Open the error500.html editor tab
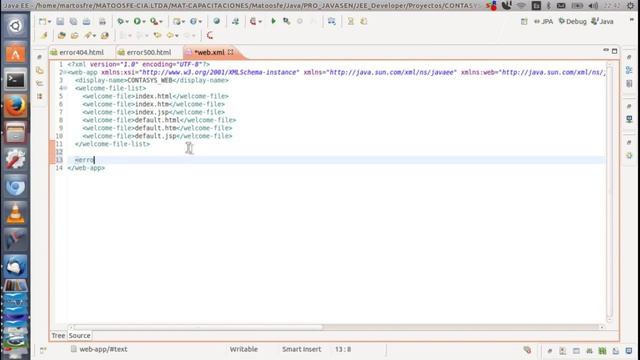The image size is (640, 360). pyautogui.click(x=144, y=52)
